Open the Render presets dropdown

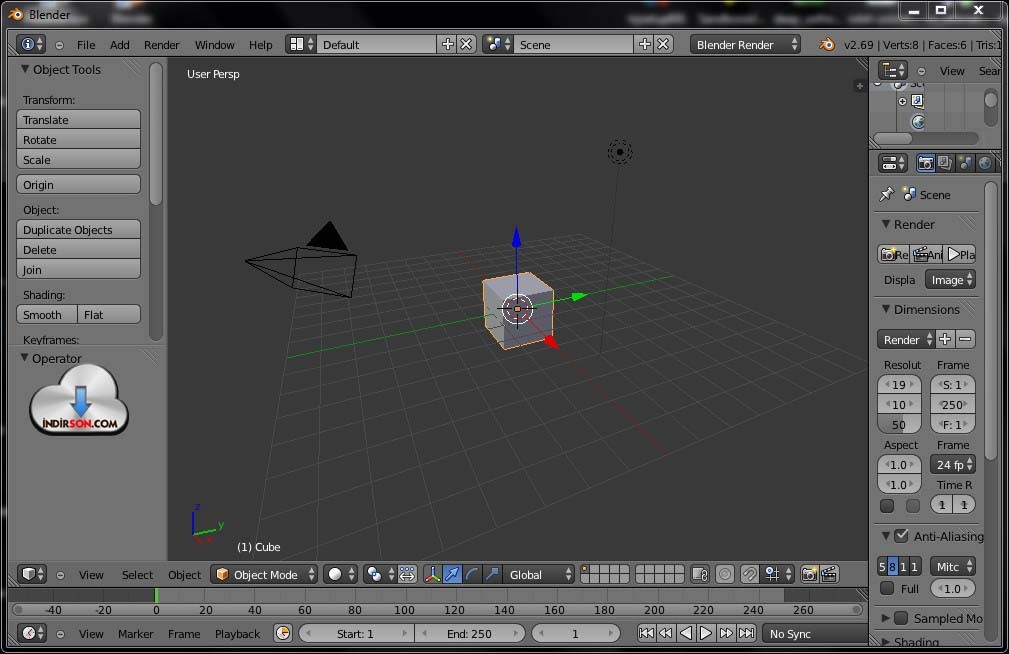906,339
